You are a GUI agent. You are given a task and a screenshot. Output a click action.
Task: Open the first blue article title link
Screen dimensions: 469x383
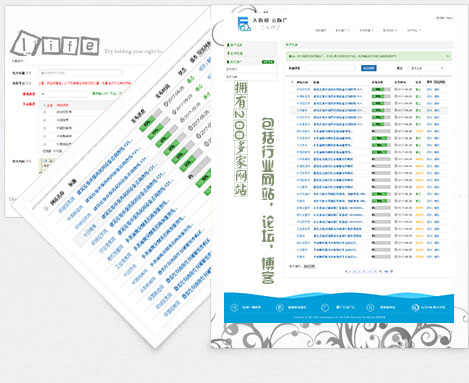click(338, 89)
